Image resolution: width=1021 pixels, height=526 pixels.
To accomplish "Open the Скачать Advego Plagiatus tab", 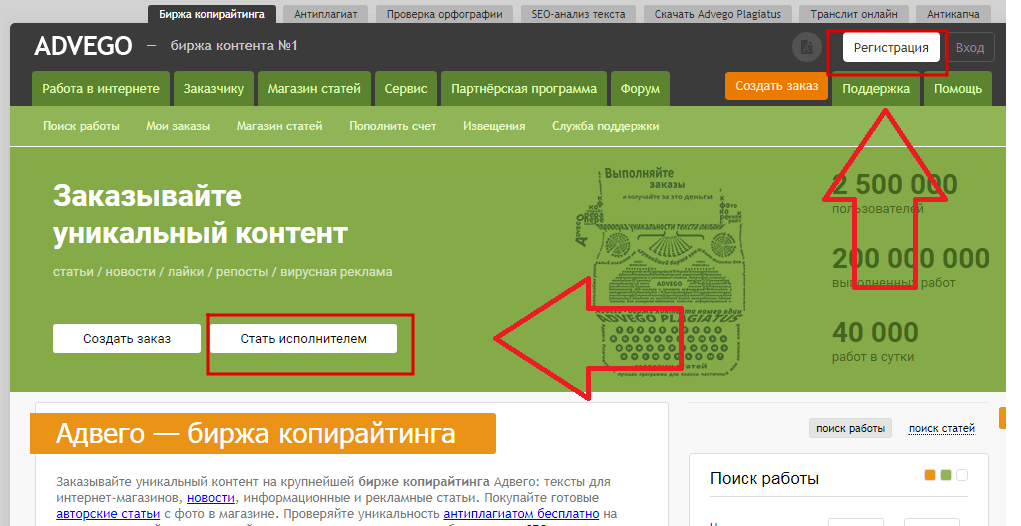I will pos(718,14).
